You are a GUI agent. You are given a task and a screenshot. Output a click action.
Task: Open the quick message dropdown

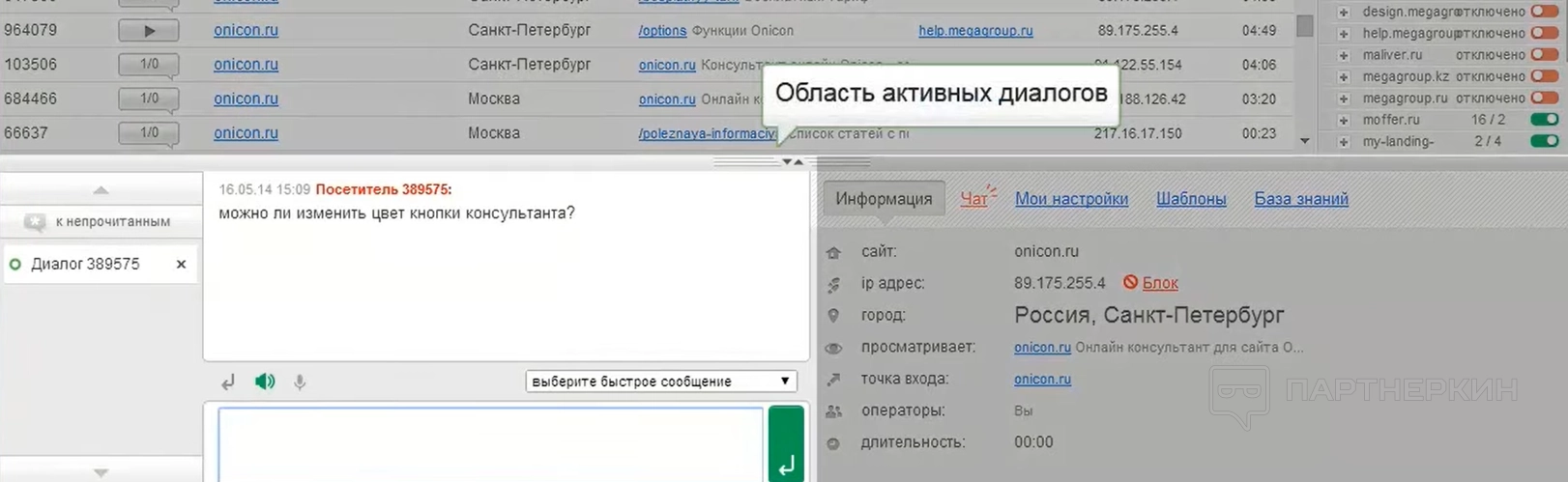point(660,382)
